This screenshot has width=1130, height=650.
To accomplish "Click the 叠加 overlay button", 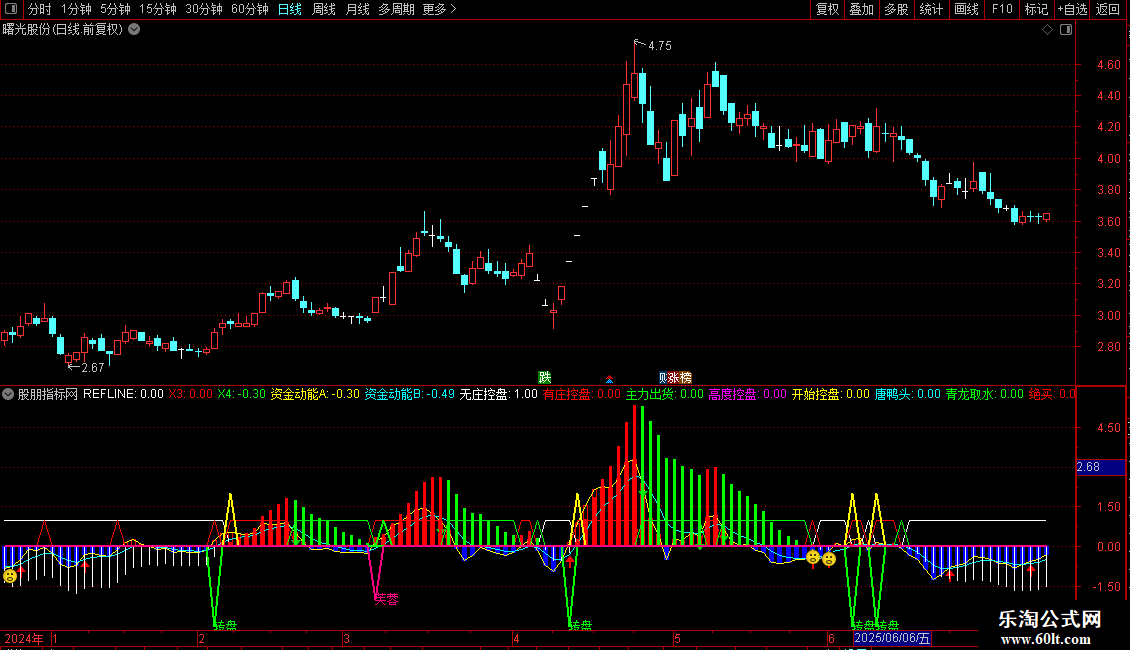I will point(862,9).
